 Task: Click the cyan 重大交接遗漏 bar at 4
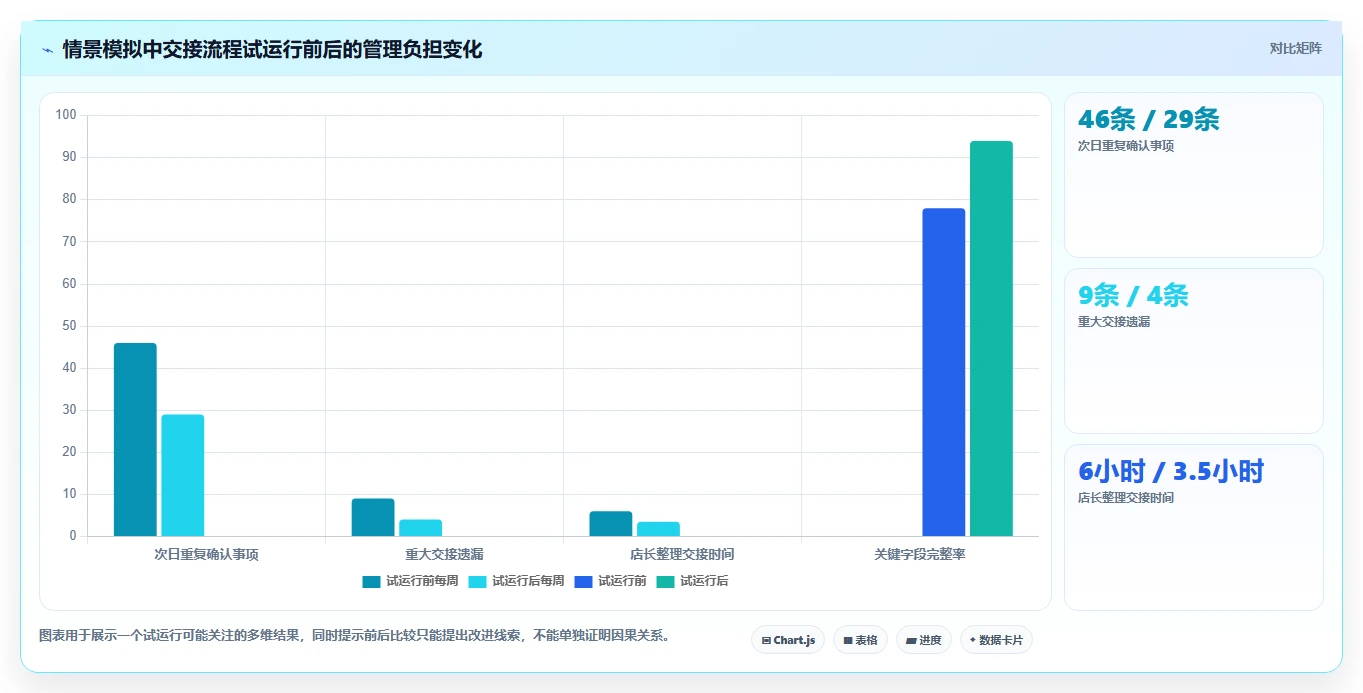(421, 528)
